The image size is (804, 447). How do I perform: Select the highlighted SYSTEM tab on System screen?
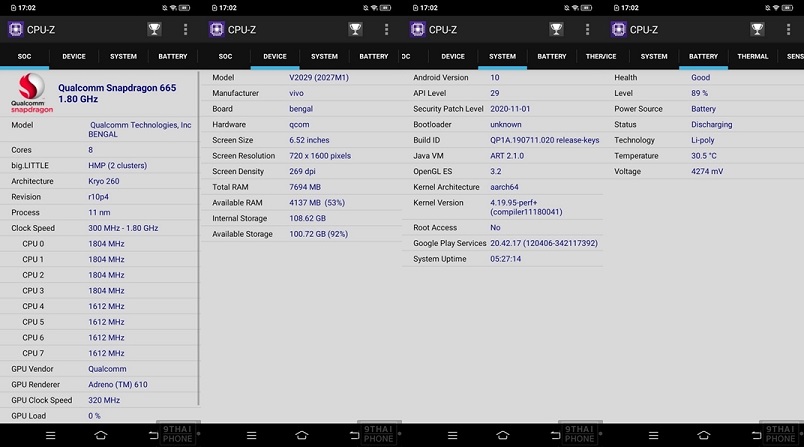[x=502, y=56]
